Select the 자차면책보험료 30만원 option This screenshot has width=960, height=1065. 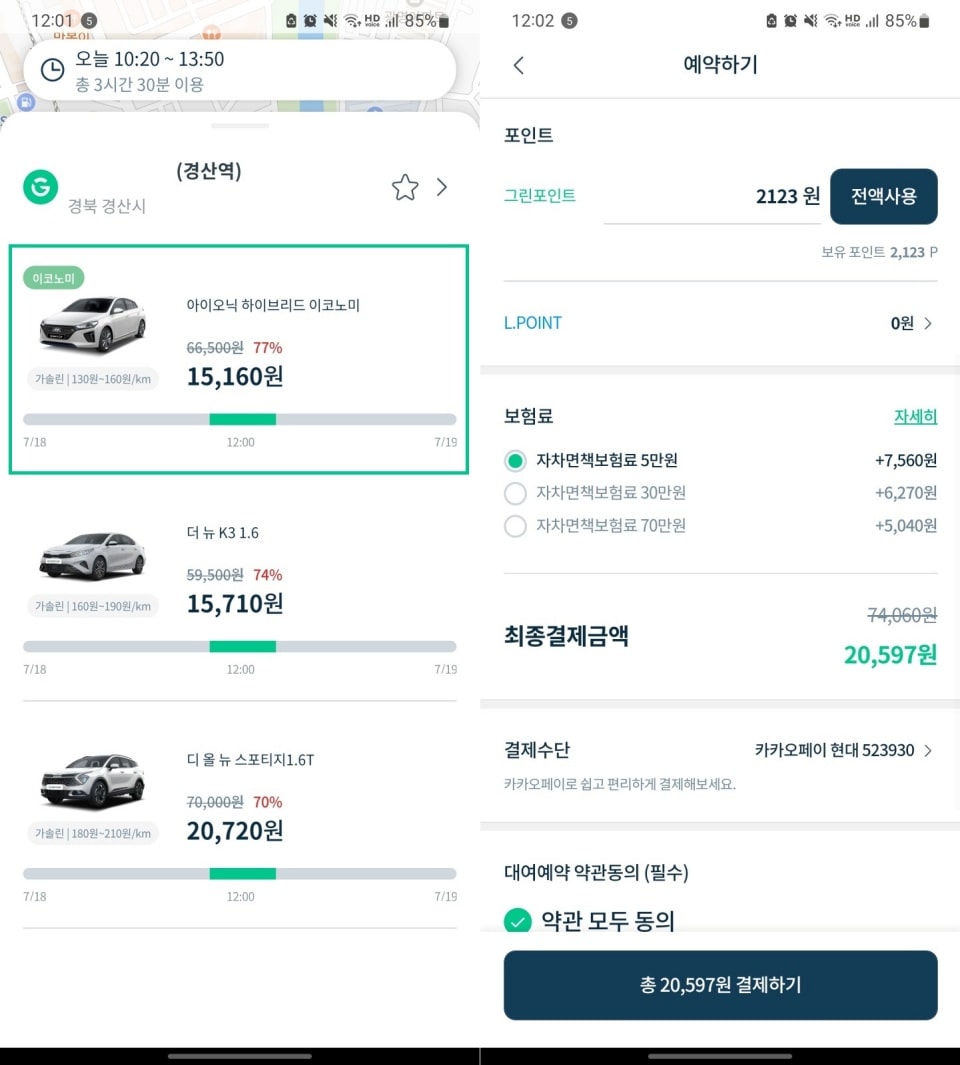click(x=514, y=493)
